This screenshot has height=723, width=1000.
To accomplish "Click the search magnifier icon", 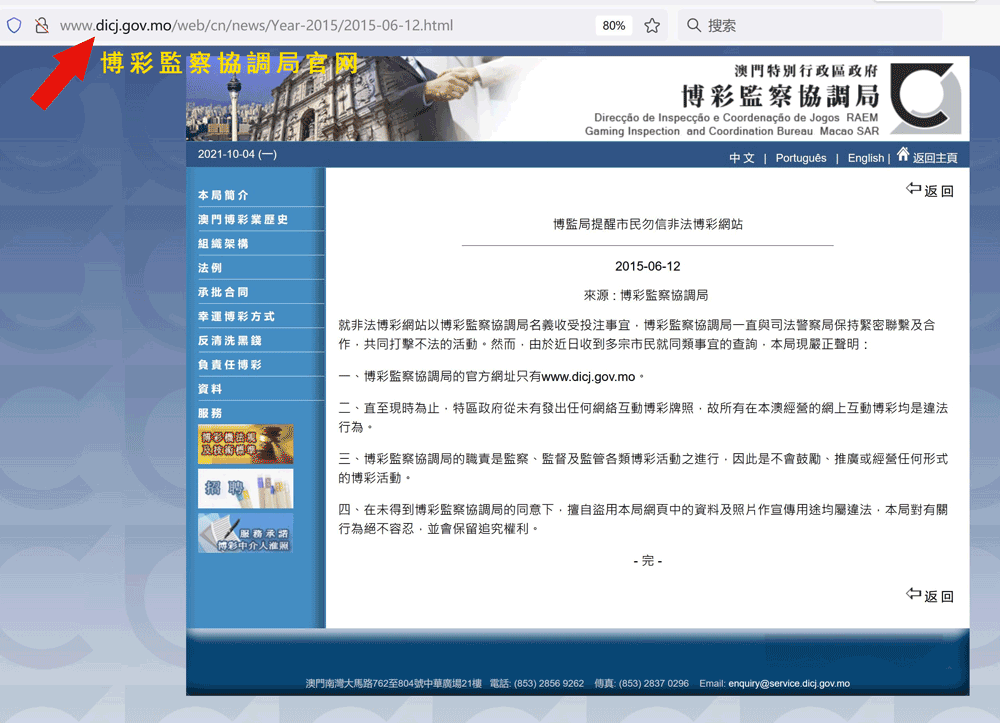I will (x=694, y=26).
